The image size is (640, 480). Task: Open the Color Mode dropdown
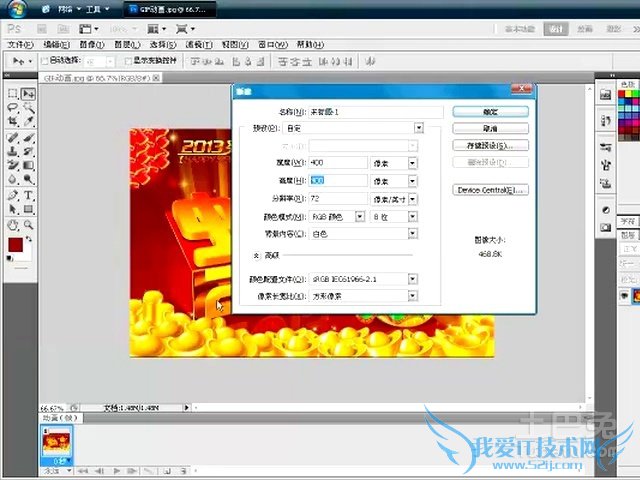pyautogui.click(x=360, y=217)
